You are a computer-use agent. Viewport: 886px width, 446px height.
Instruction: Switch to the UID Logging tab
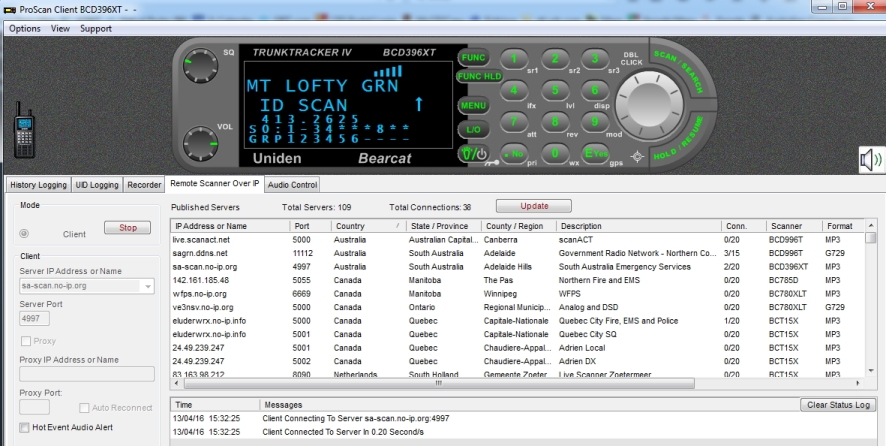tap(97, 185)
